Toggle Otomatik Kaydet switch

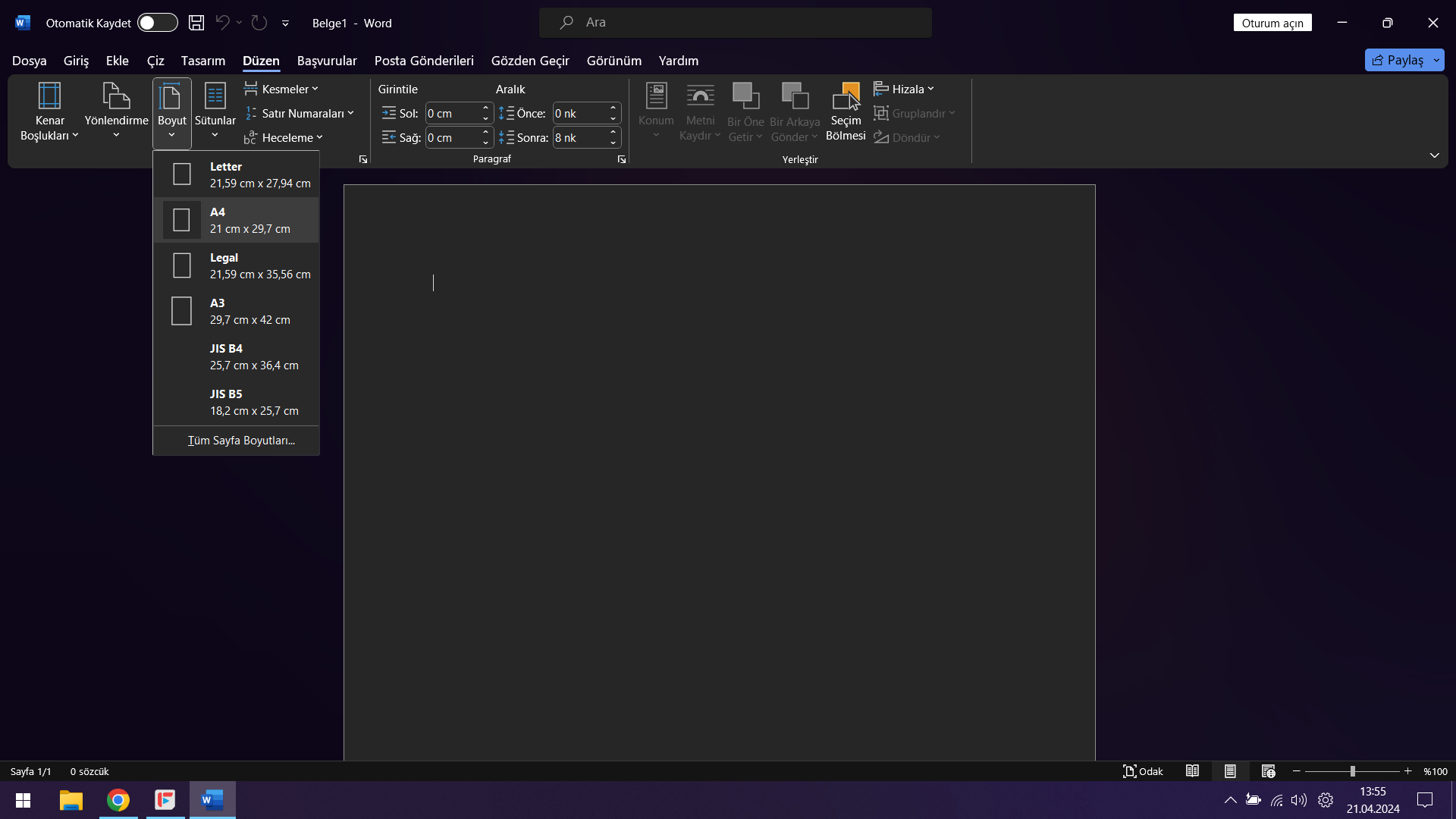point(157,23)
